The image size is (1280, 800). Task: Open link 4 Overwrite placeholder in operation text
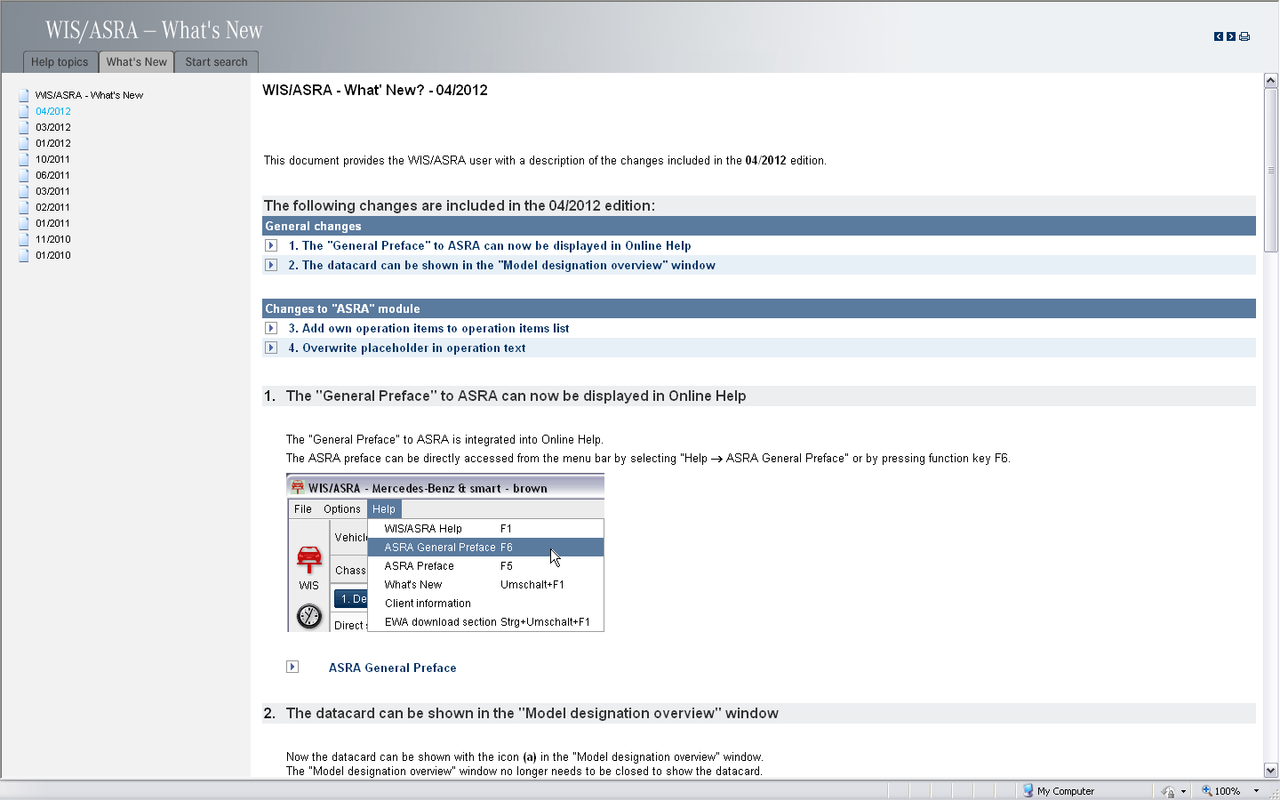(x=407, y=348)
